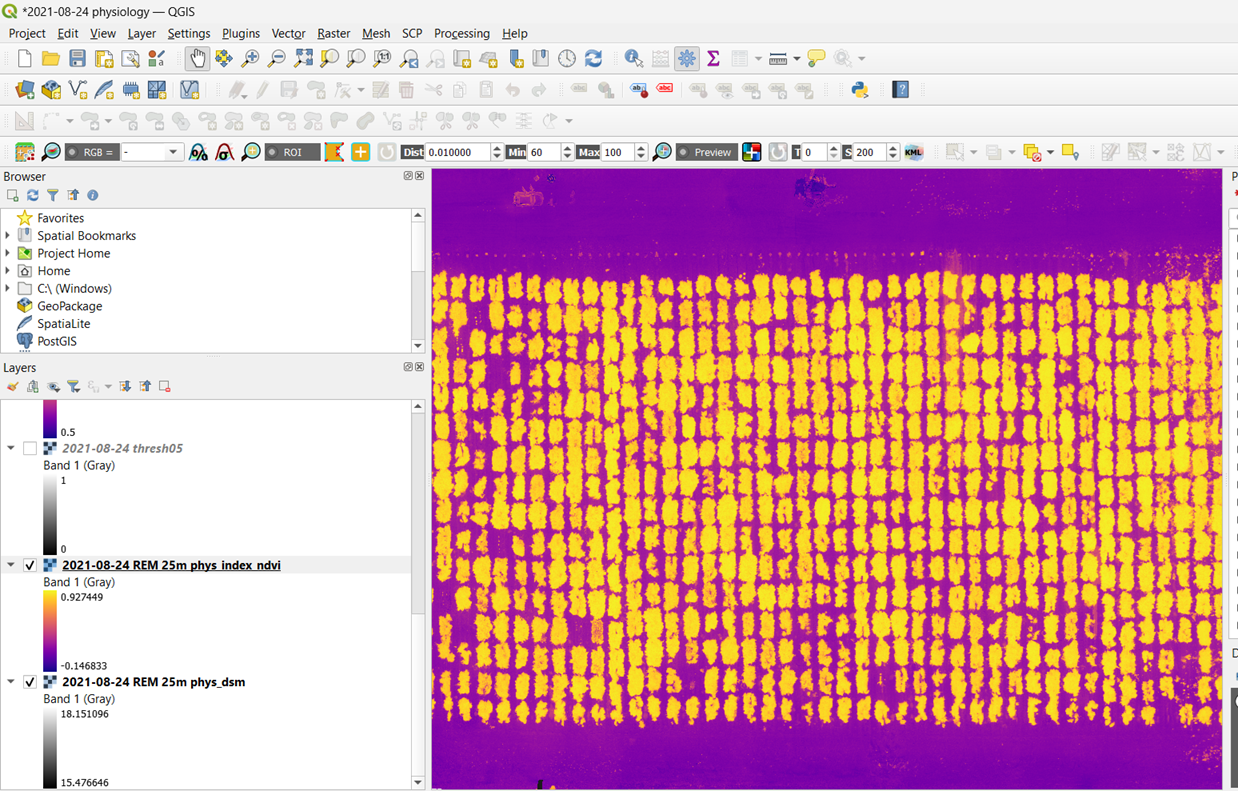Open the Project menu

click(x=27, y=33)
